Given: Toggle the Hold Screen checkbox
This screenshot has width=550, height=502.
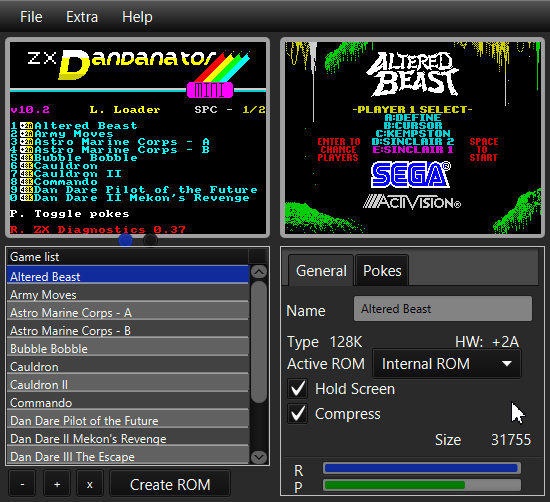Looking at the screenshot, I should tap(298, 389).
